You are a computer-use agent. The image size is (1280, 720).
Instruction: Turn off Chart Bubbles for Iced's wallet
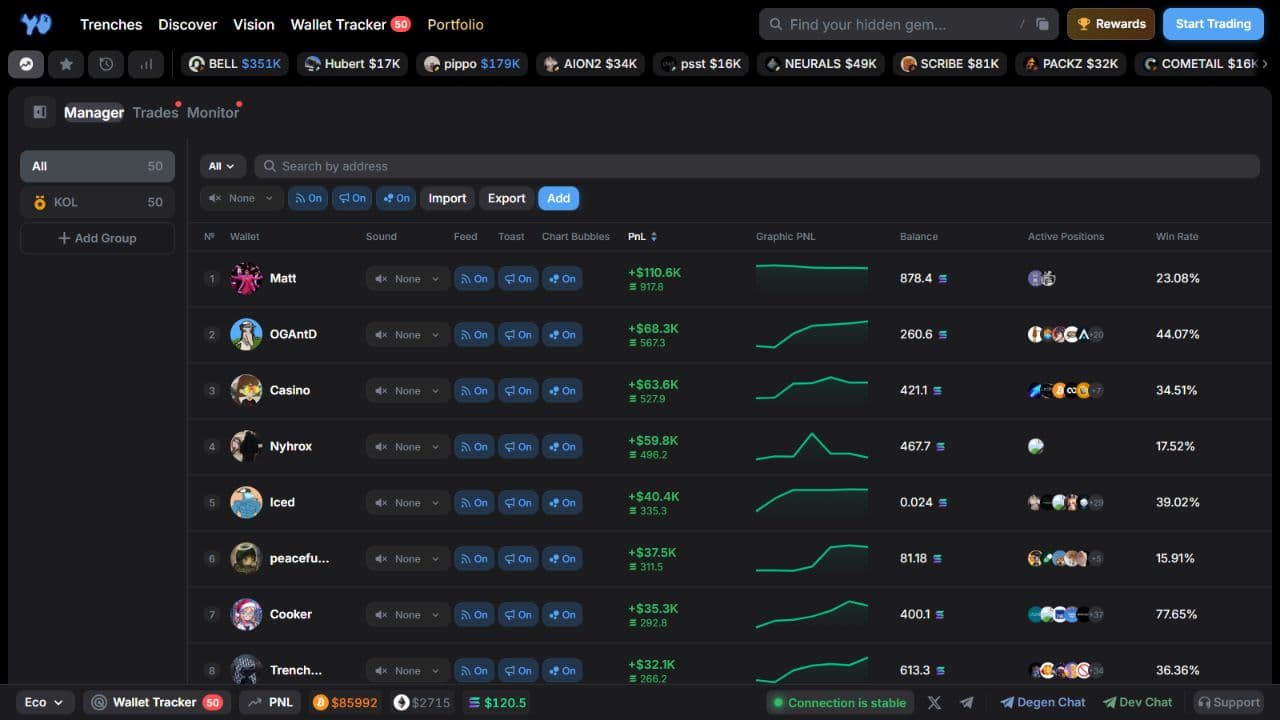pos(562,503)
